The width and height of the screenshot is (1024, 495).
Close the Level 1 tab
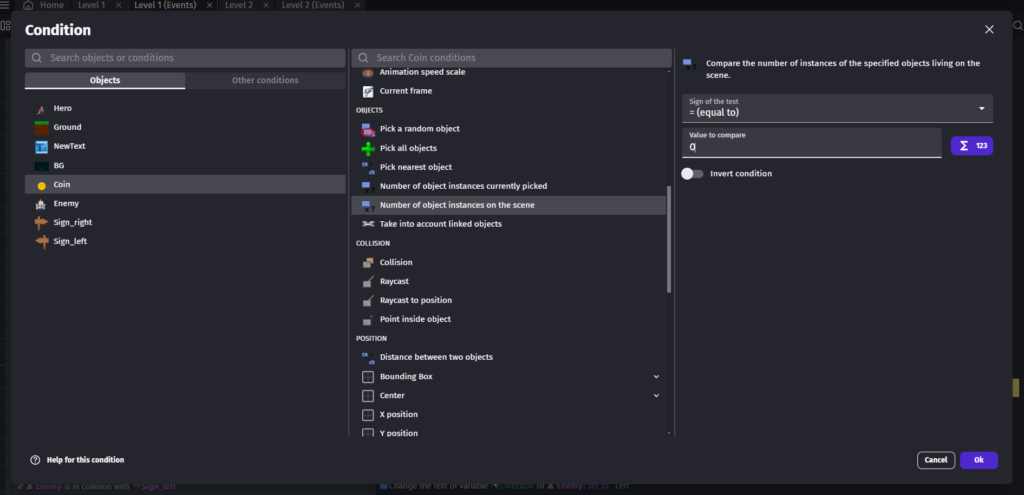[118, 5]
